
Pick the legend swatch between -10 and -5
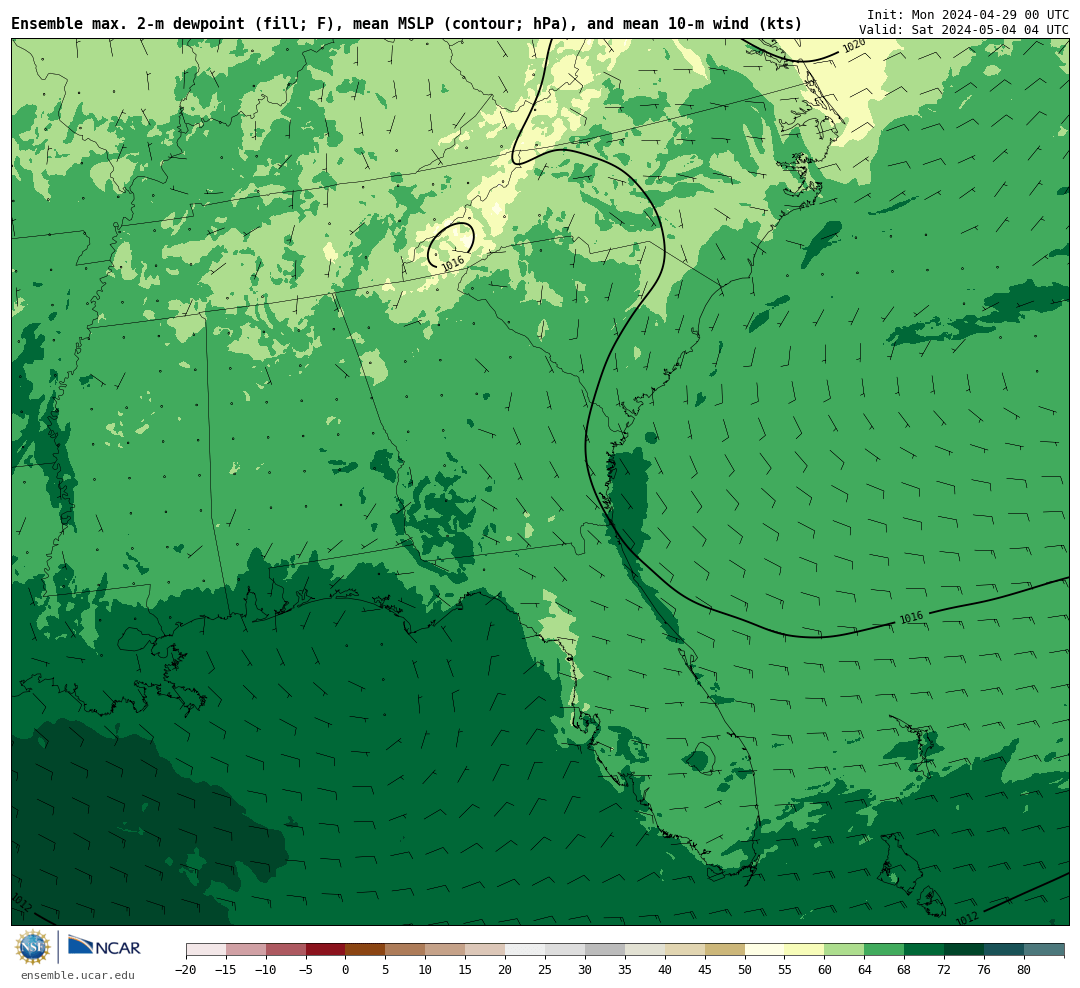coord(286,949)
